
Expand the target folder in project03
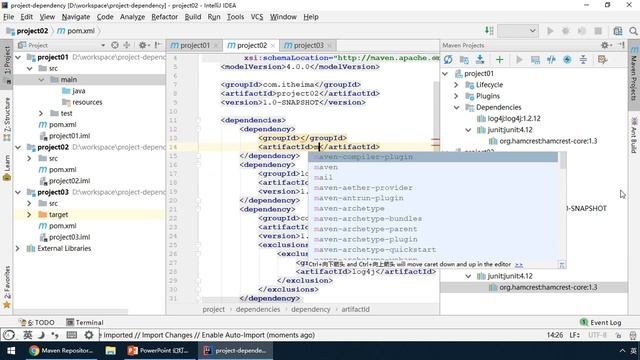(x=29, y=214)
